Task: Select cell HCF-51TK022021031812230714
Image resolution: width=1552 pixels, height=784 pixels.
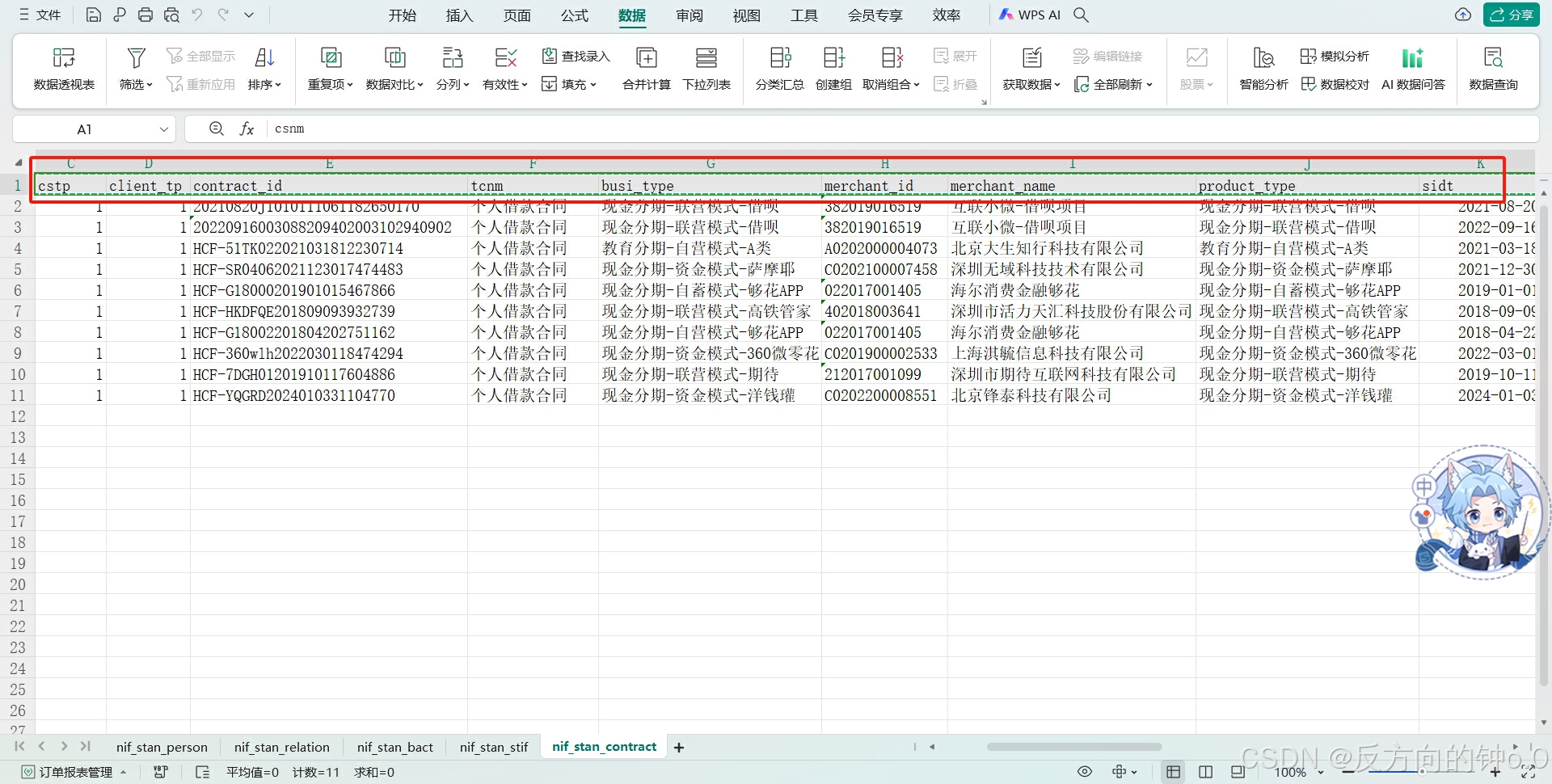Action: coord(329,248)
